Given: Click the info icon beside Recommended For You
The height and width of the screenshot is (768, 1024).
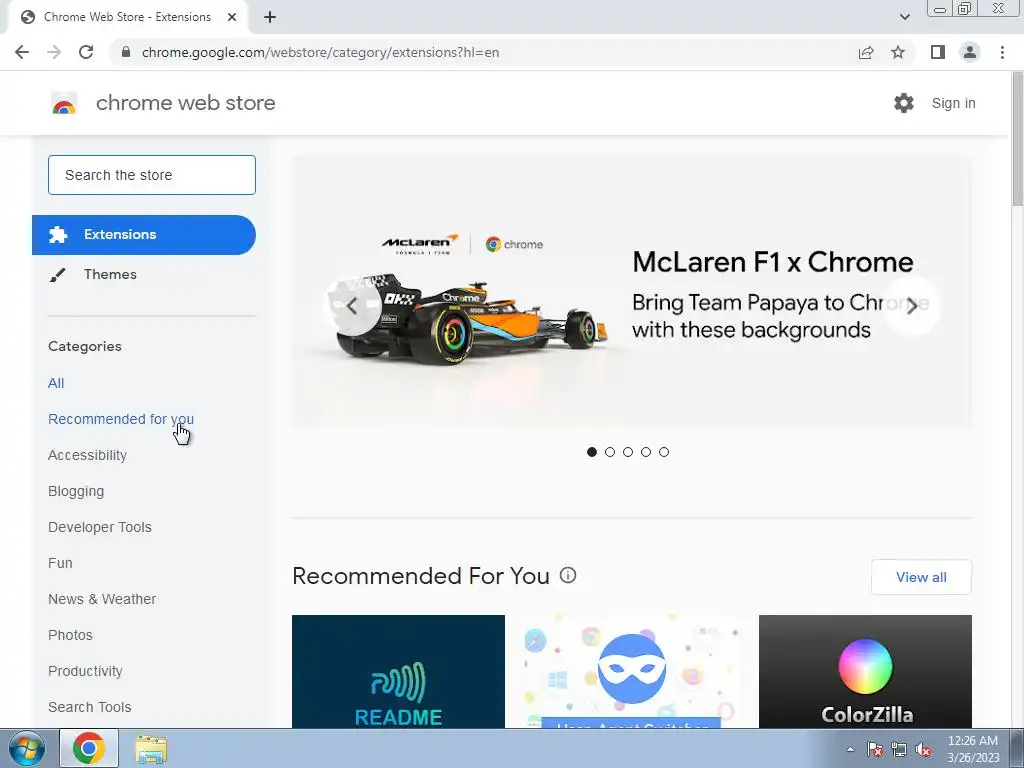Looking at the screenshot, I should coord(568,575).
